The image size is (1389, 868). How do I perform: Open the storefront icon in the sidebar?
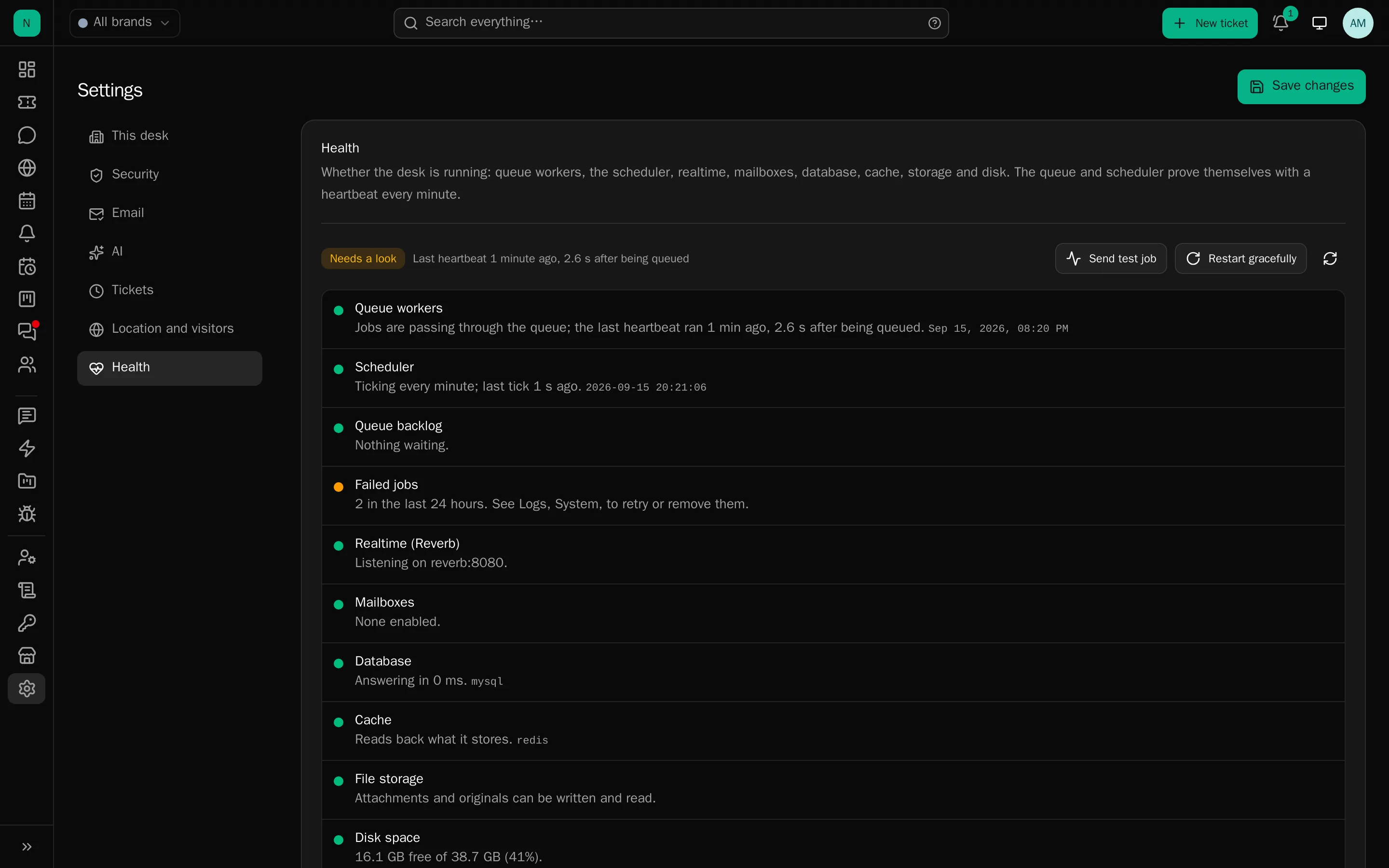coord(27,656)
